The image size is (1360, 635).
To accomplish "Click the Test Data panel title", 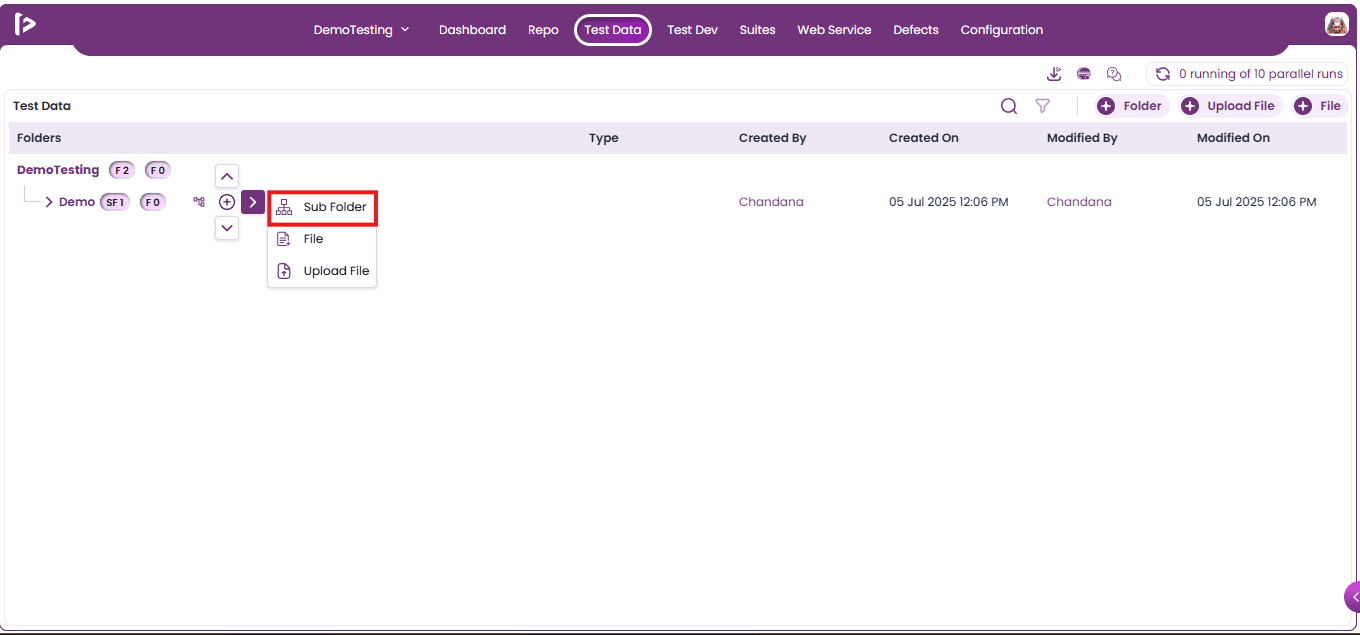I will pos(42,106).
